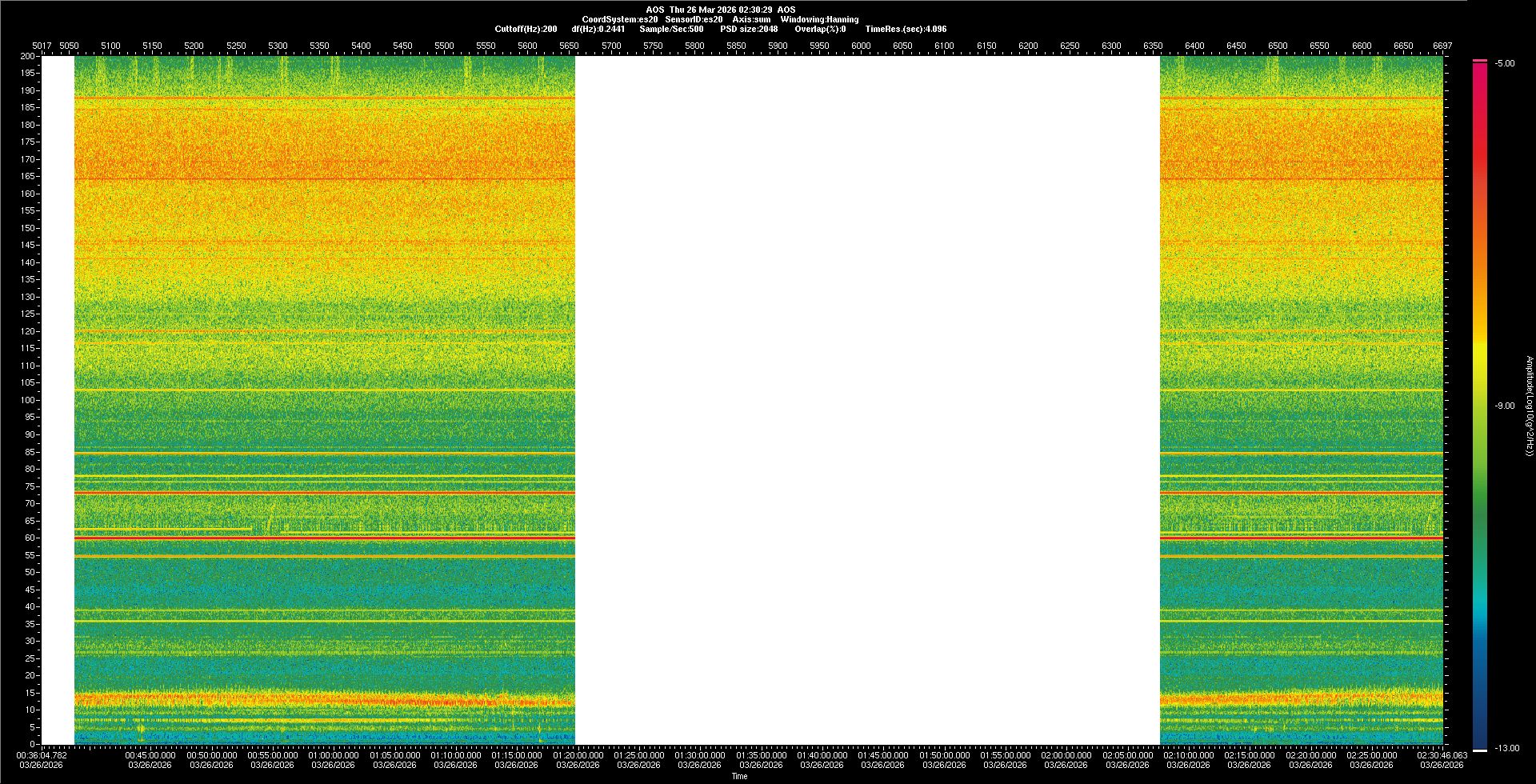Click the 200 Hz frequency axis label
1536x784 pixels.
pos(27,56)
